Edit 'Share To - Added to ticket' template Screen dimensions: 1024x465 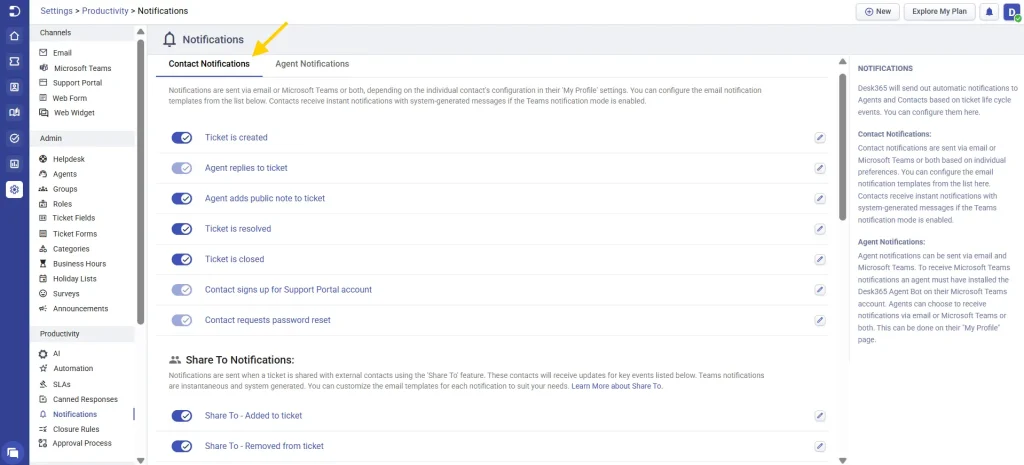tap(820, 416)
